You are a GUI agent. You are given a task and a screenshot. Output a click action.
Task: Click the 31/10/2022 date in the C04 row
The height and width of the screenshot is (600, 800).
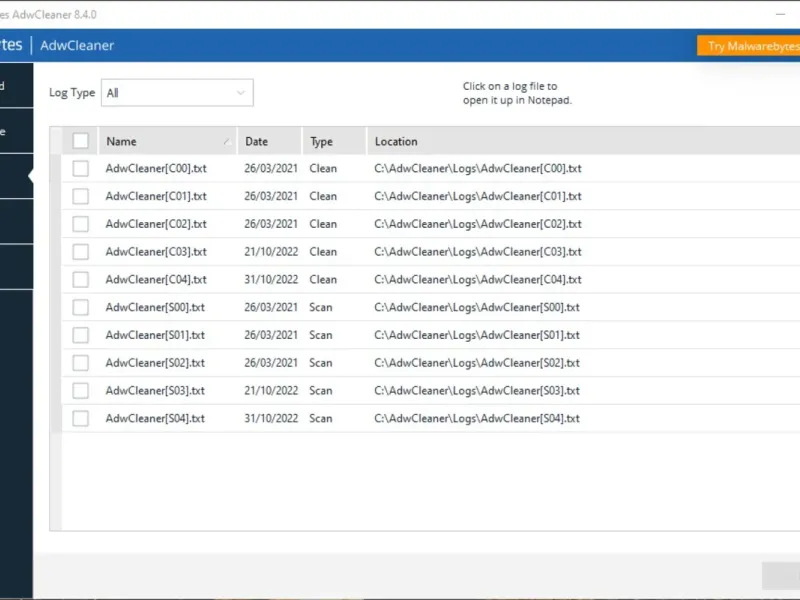pos(271,280)
